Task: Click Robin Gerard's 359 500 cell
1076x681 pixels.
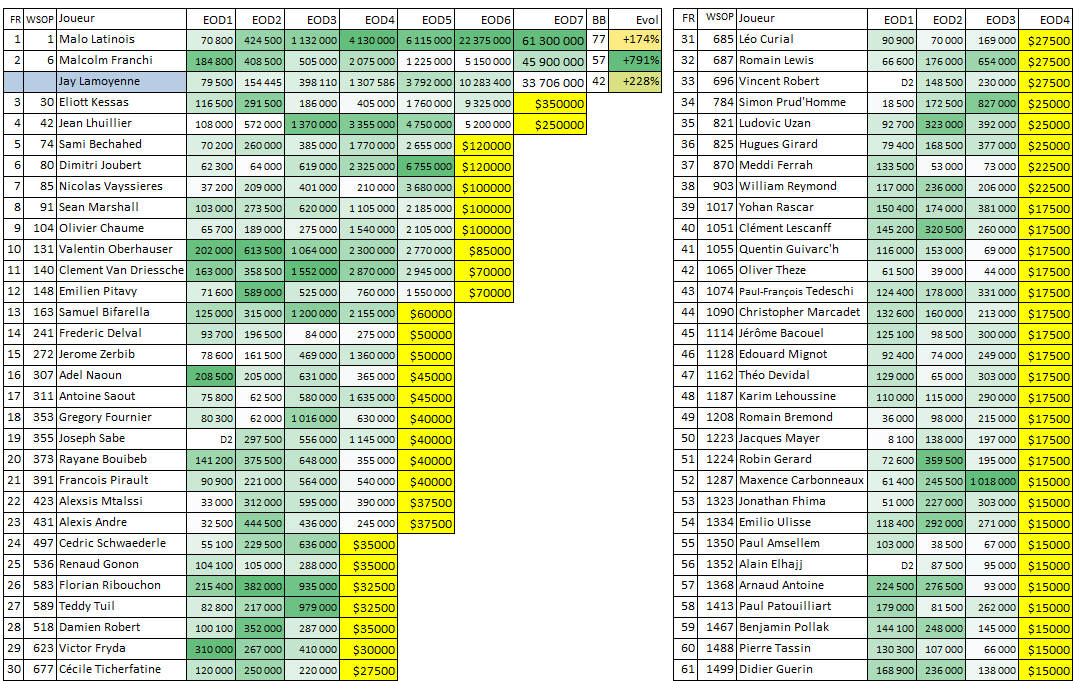Action: 941,460
